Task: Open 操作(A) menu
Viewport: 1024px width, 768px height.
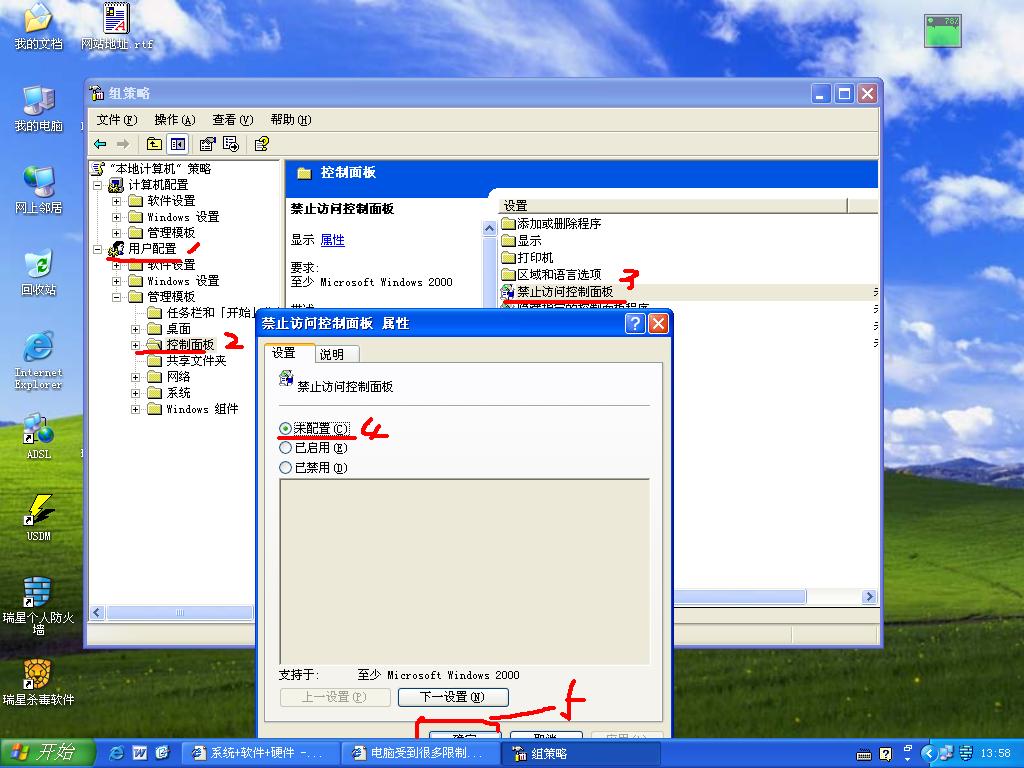Action: tap(174, 120)
